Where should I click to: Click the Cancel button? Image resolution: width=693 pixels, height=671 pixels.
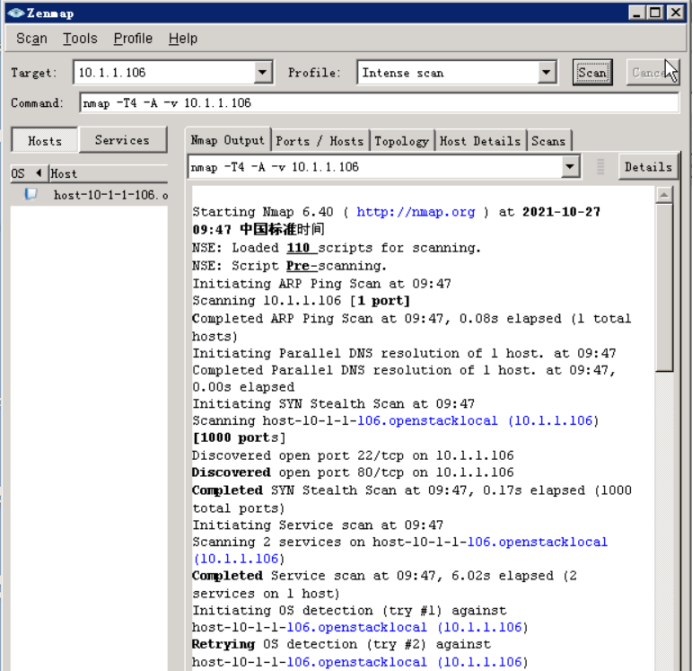tap(652, 72)
